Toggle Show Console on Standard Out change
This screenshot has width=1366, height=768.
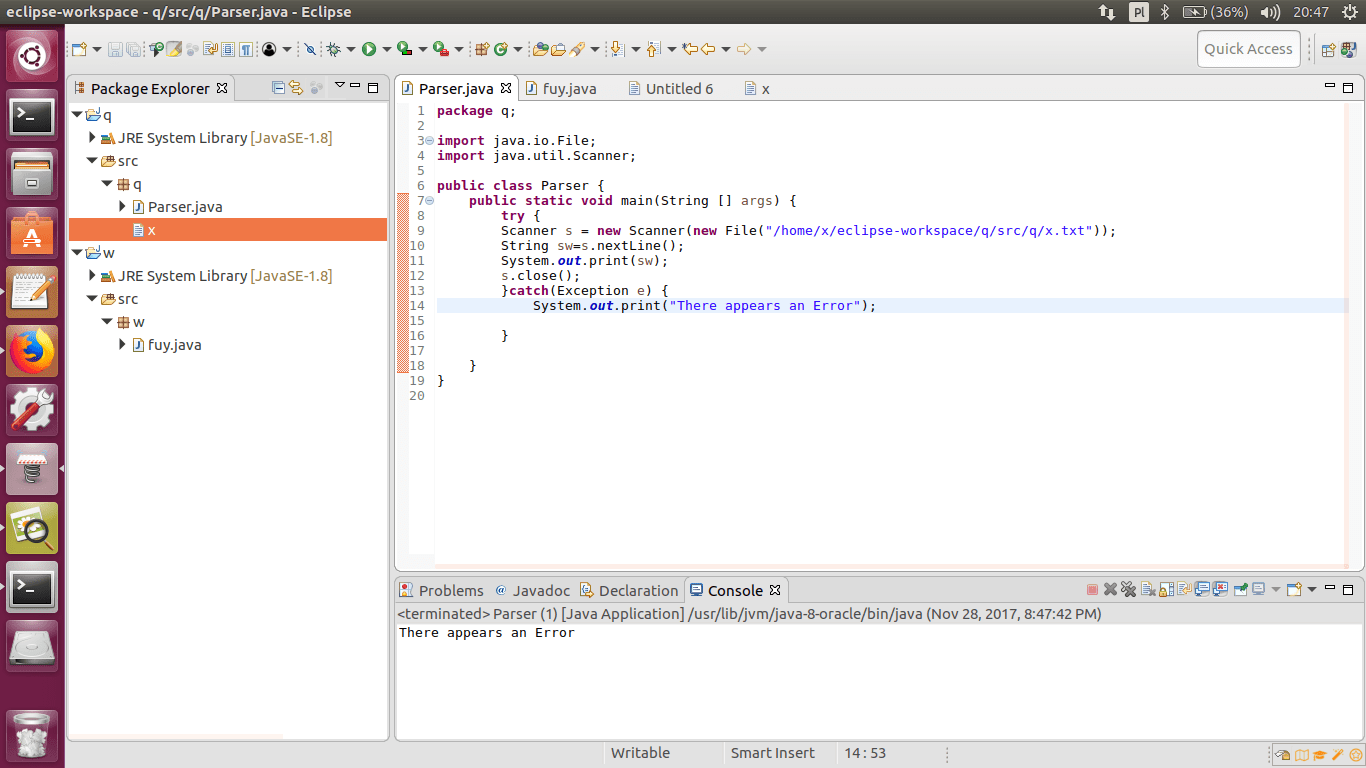pos(1202,590)
